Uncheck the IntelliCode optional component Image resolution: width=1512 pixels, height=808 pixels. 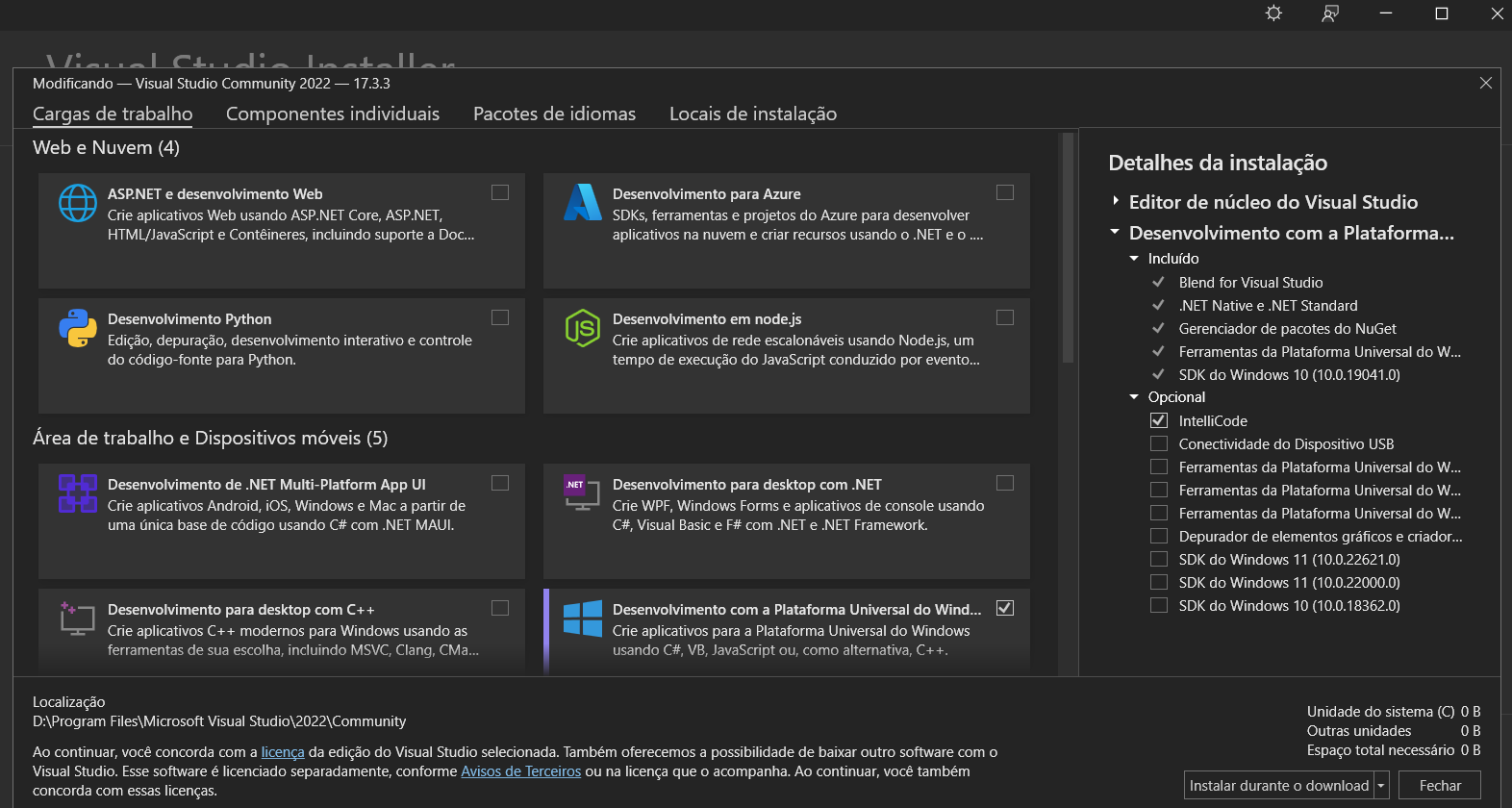[x=1159, y=420]
